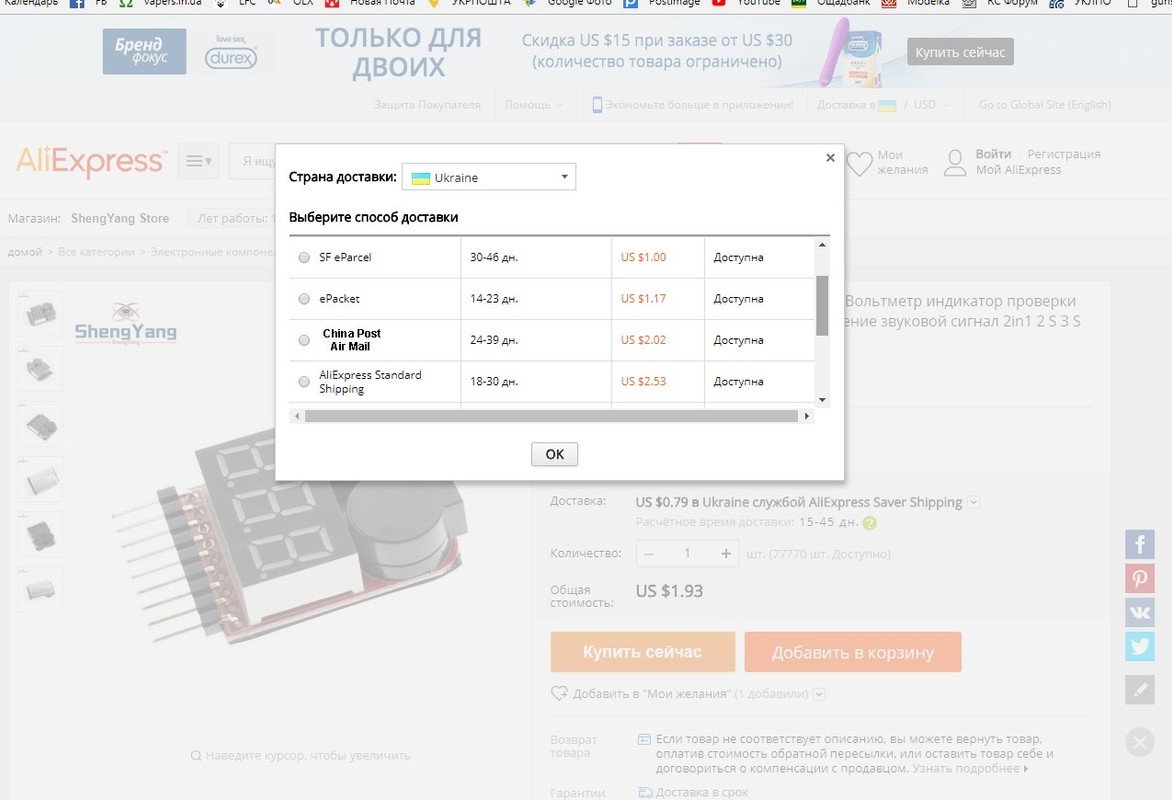Expand AliExpress Saver Shipping dropdown arrow
This screenshot has width=1172, height=800.
coord(973,502)
